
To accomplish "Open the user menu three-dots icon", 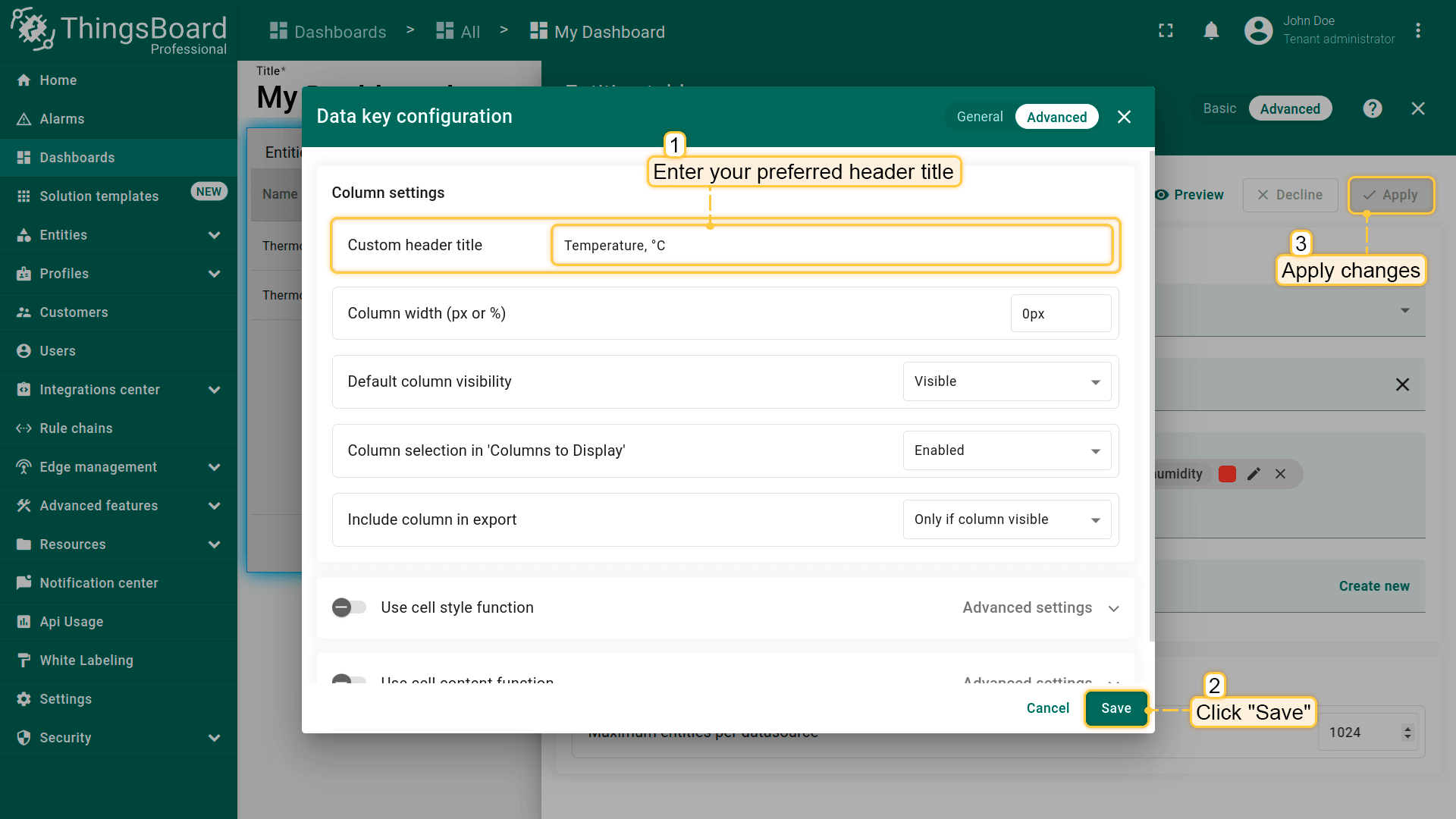I will [x=1417, y=31].
